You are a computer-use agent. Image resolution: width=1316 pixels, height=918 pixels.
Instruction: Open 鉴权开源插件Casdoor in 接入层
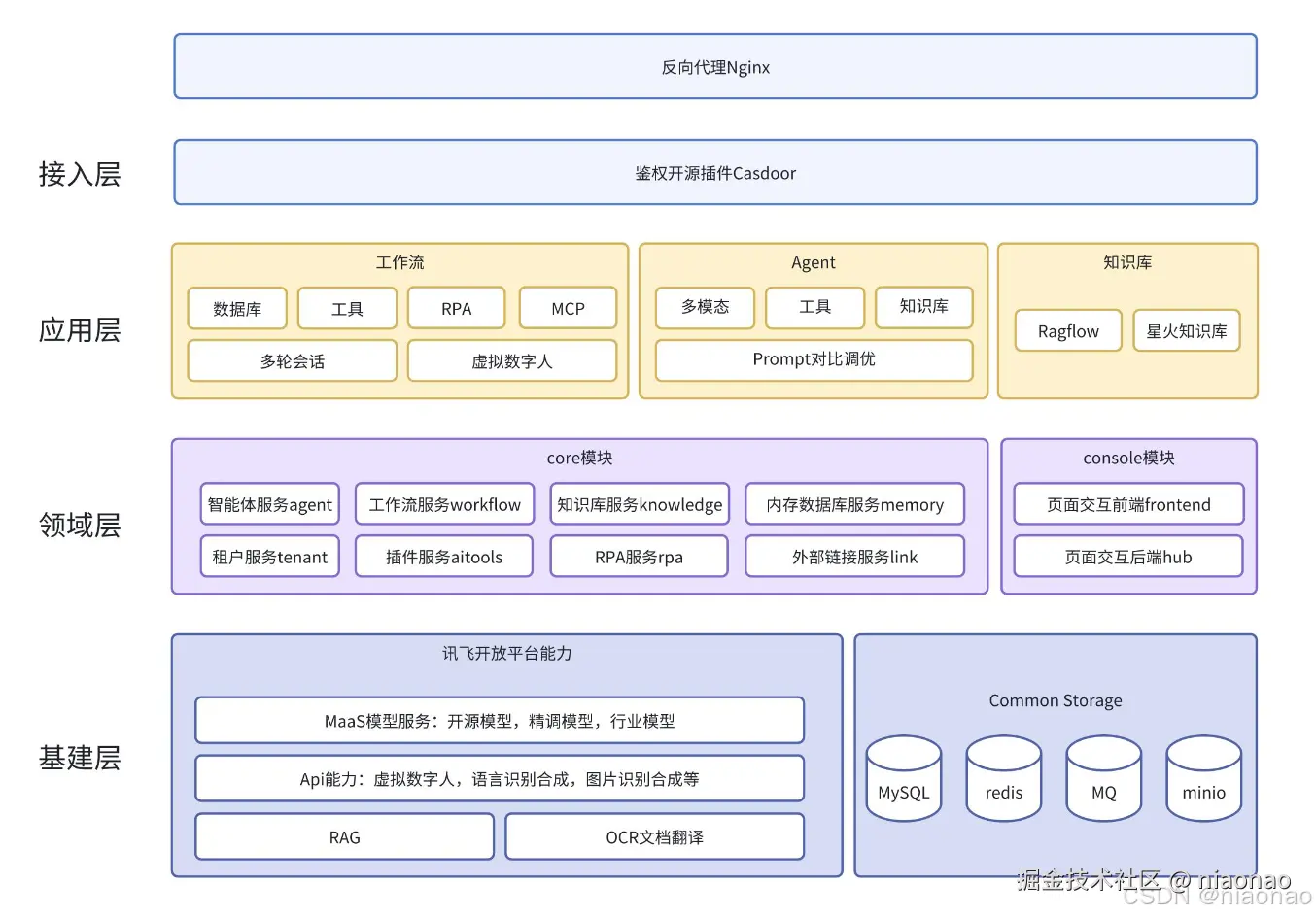click(x=714, y=172)
